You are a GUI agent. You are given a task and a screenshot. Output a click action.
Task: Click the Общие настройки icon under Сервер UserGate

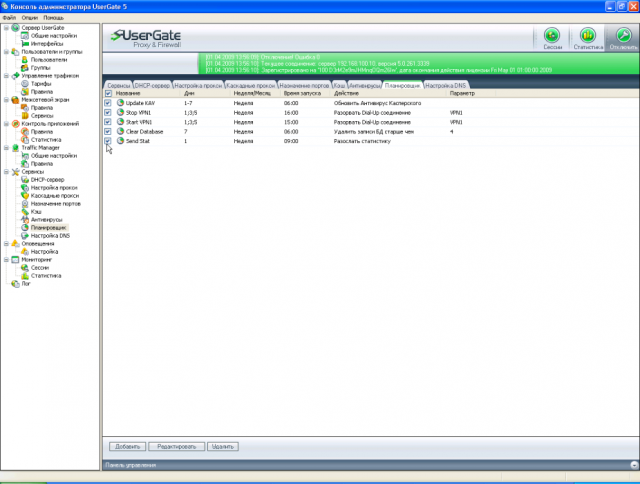25,36
